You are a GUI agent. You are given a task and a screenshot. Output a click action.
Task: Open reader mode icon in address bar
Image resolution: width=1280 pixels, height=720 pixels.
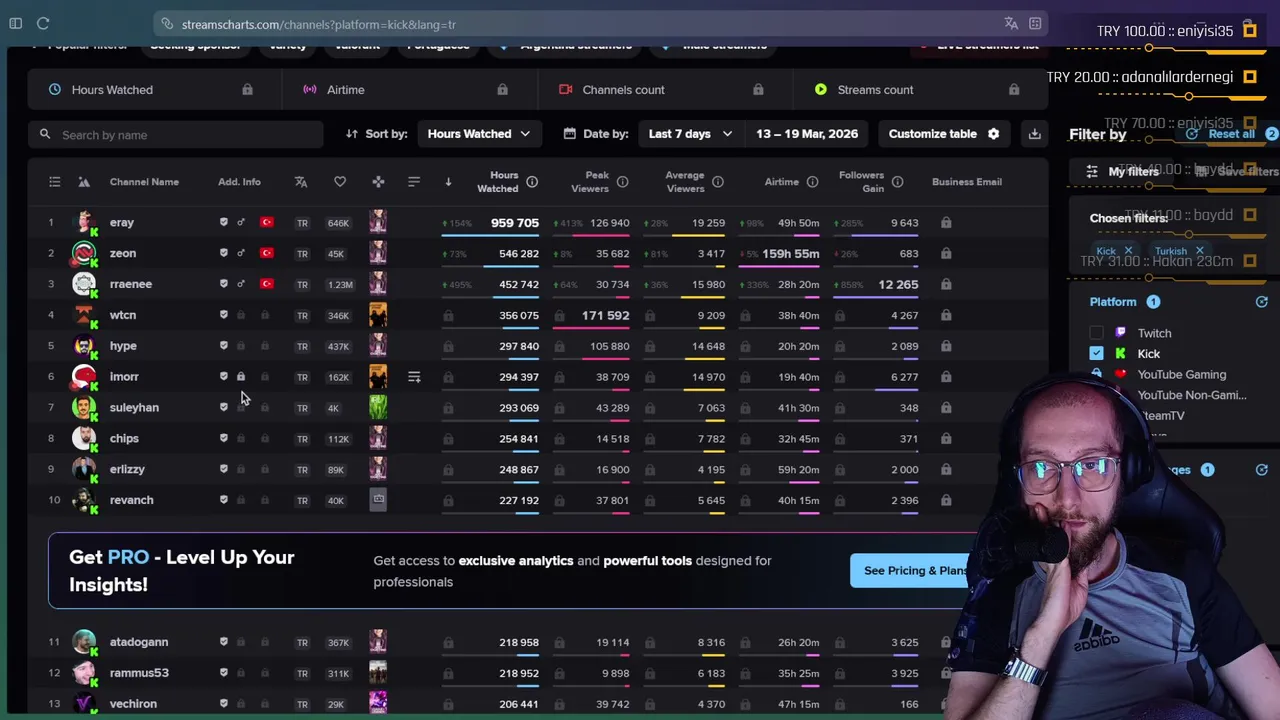coord(1035,23)
